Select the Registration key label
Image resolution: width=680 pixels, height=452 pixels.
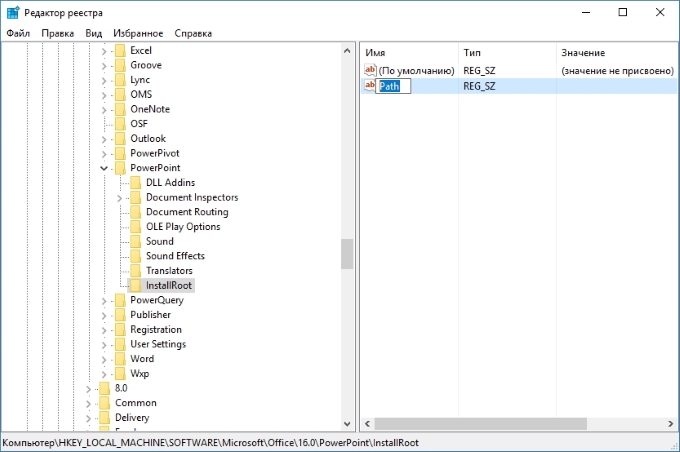156,330
